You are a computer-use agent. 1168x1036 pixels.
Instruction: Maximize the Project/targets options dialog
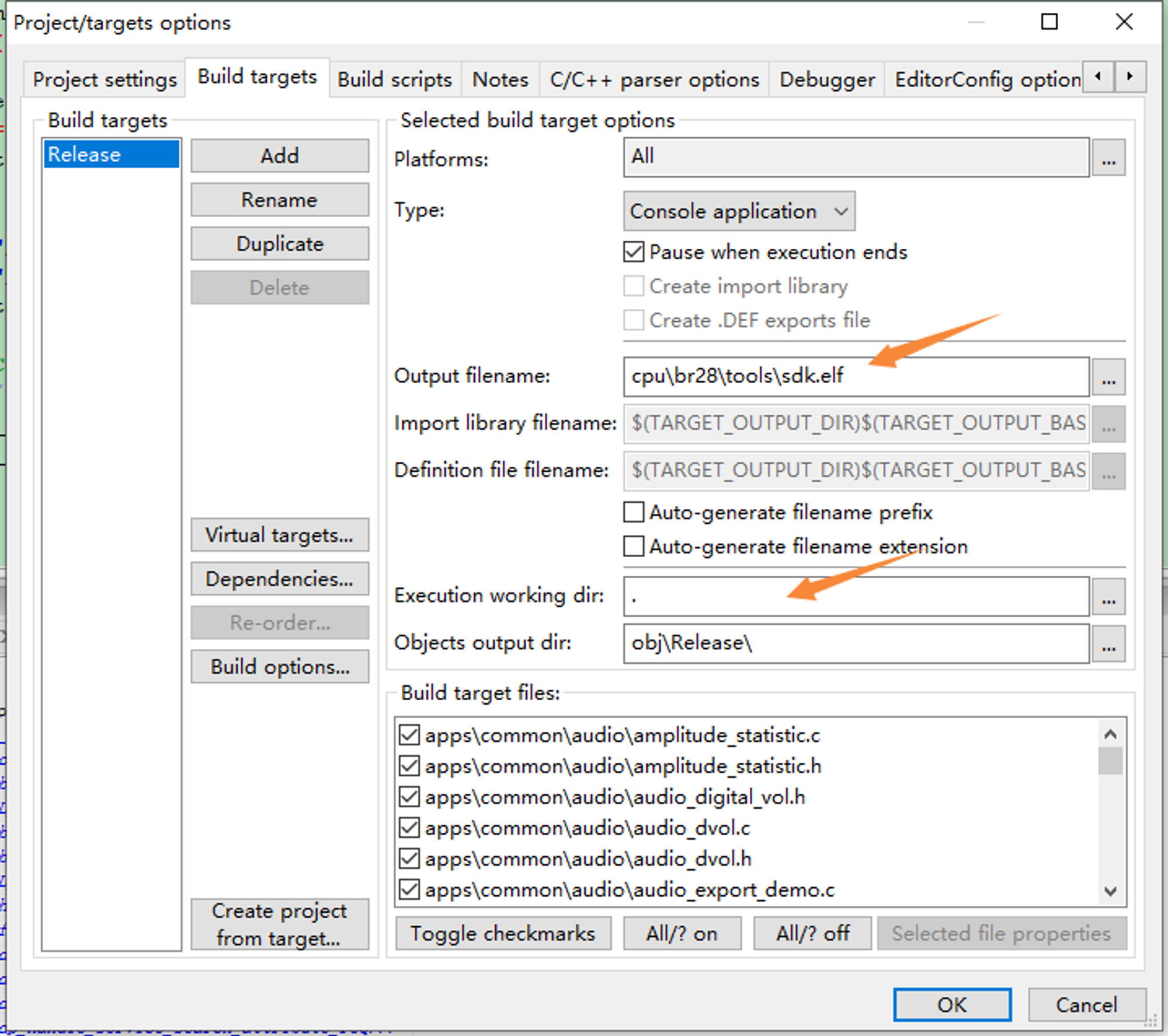1049,22
